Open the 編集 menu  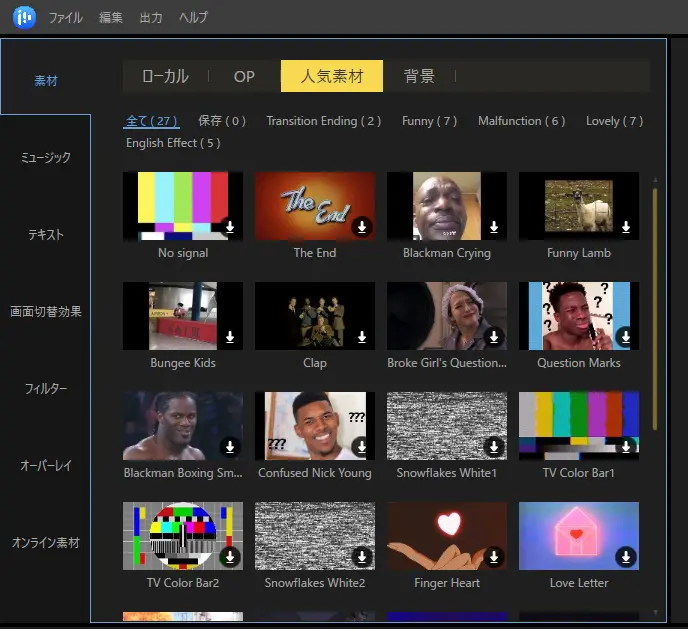click(111, 18)
